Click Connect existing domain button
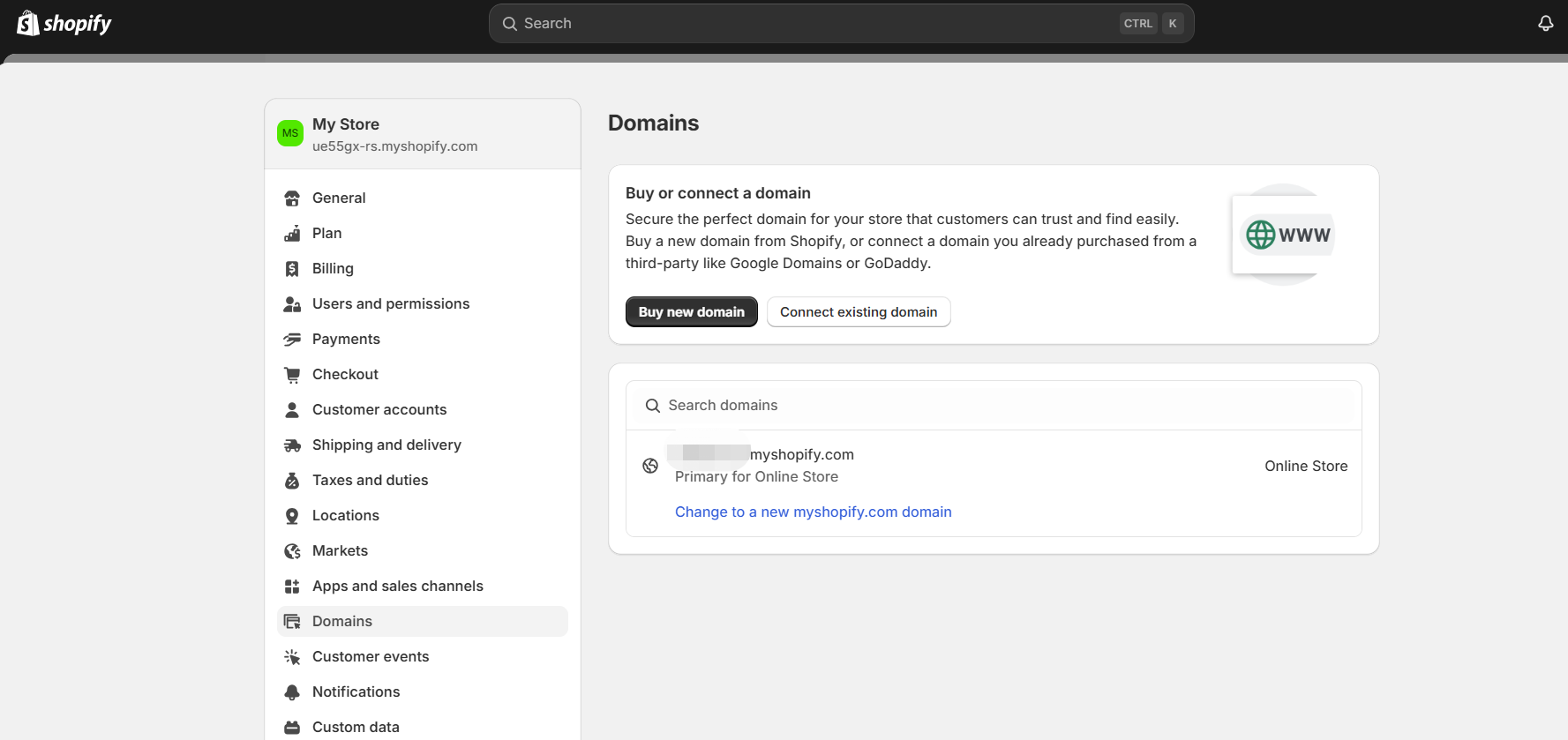Image resolution: width=1568 pixels, height=740 pixels. pos(858,312)
